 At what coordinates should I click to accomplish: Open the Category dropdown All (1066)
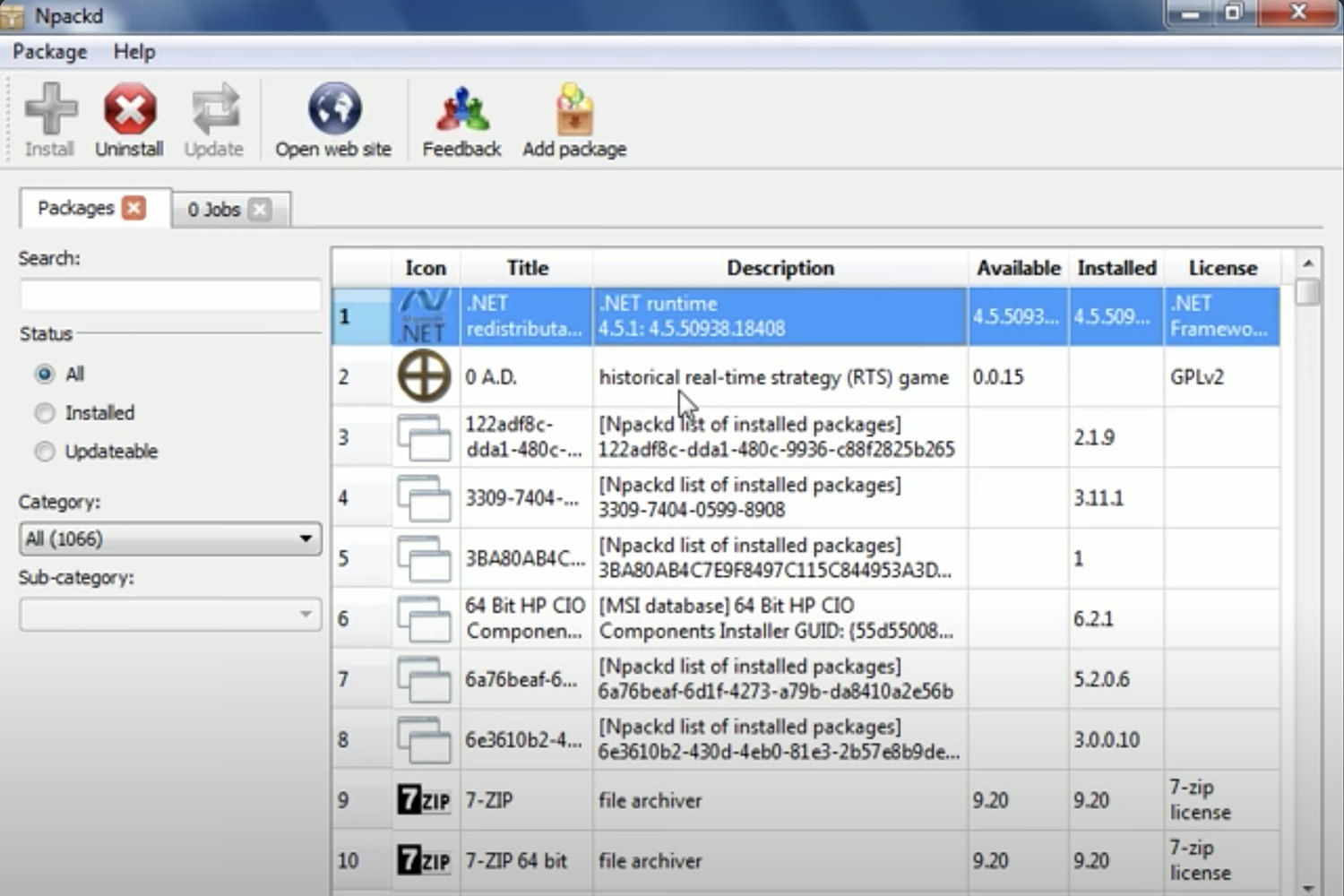pos(170,538)
